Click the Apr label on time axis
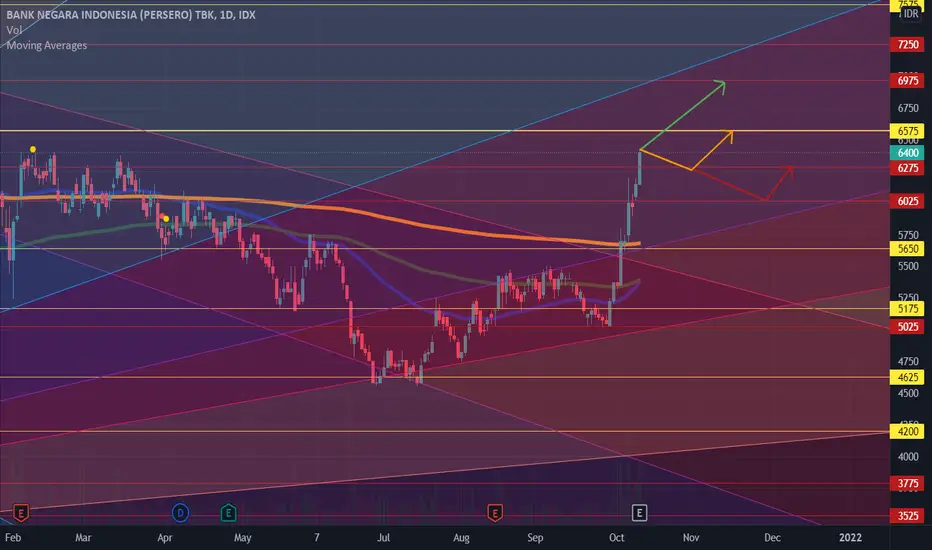The height and width of the screenshot is (550, 932). [165, 538]
